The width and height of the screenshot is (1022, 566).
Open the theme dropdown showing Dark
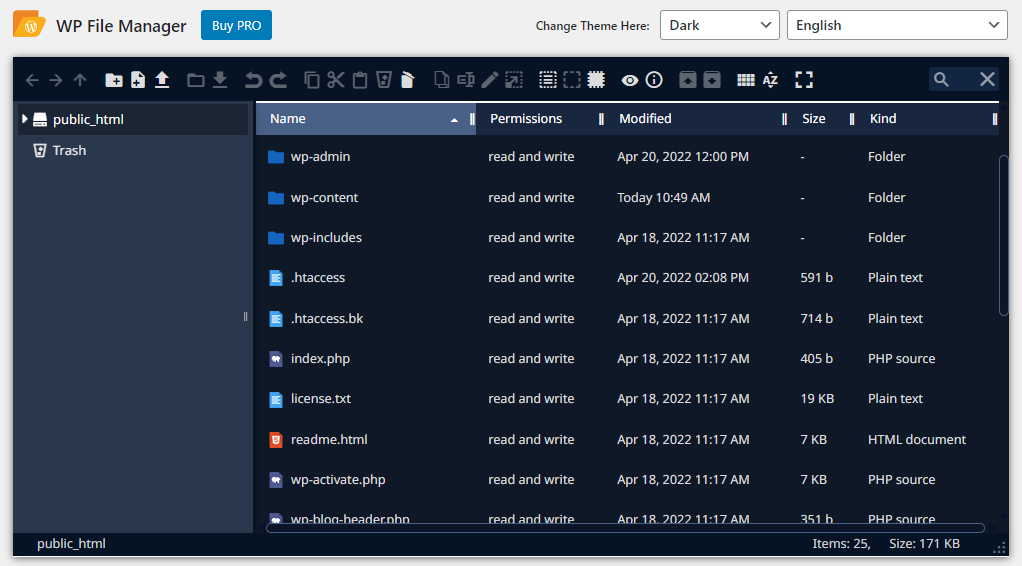point(719,26)
